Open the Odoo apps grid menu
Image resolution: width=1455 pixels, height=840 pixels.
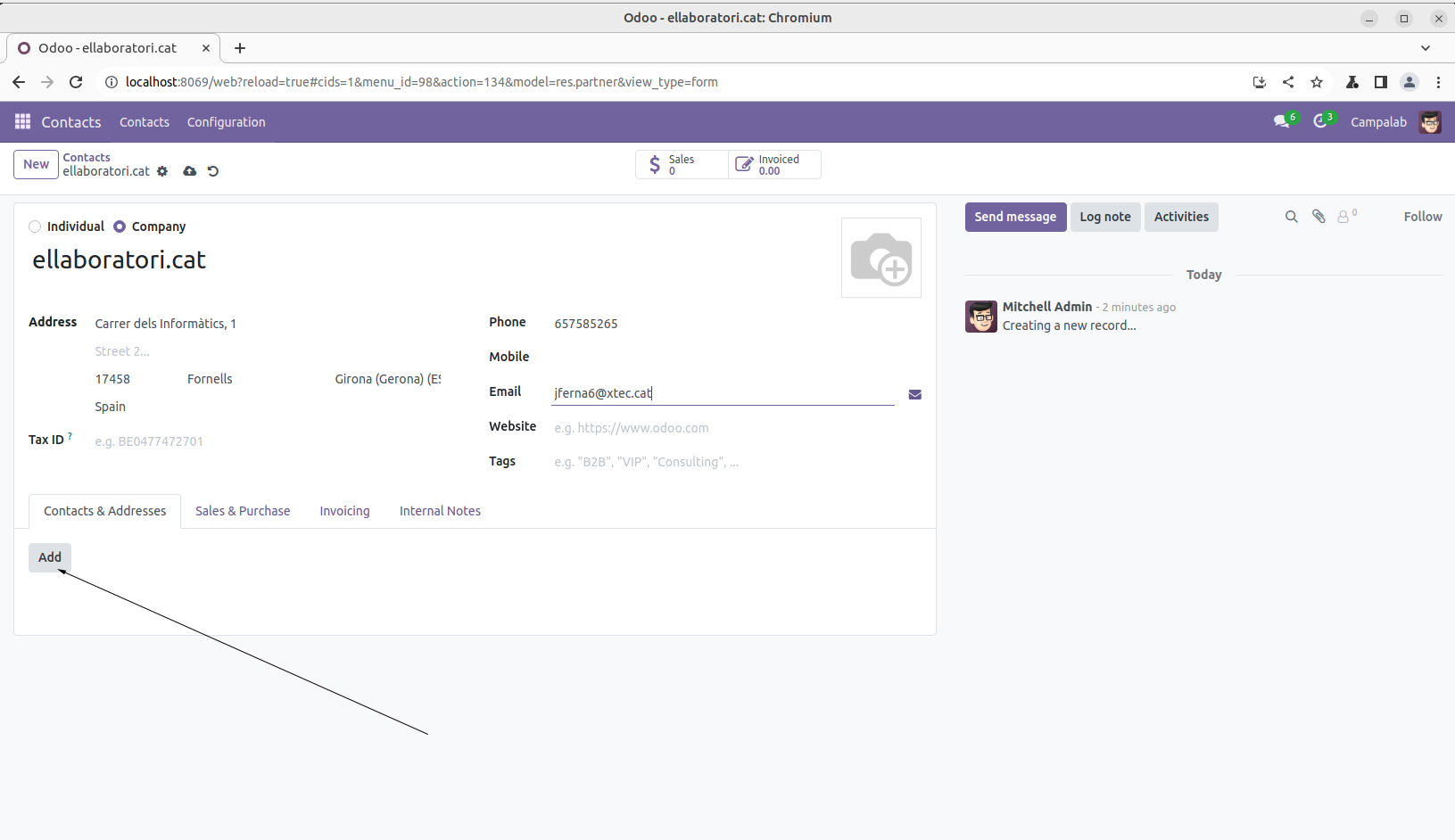(x=22, y=121)
